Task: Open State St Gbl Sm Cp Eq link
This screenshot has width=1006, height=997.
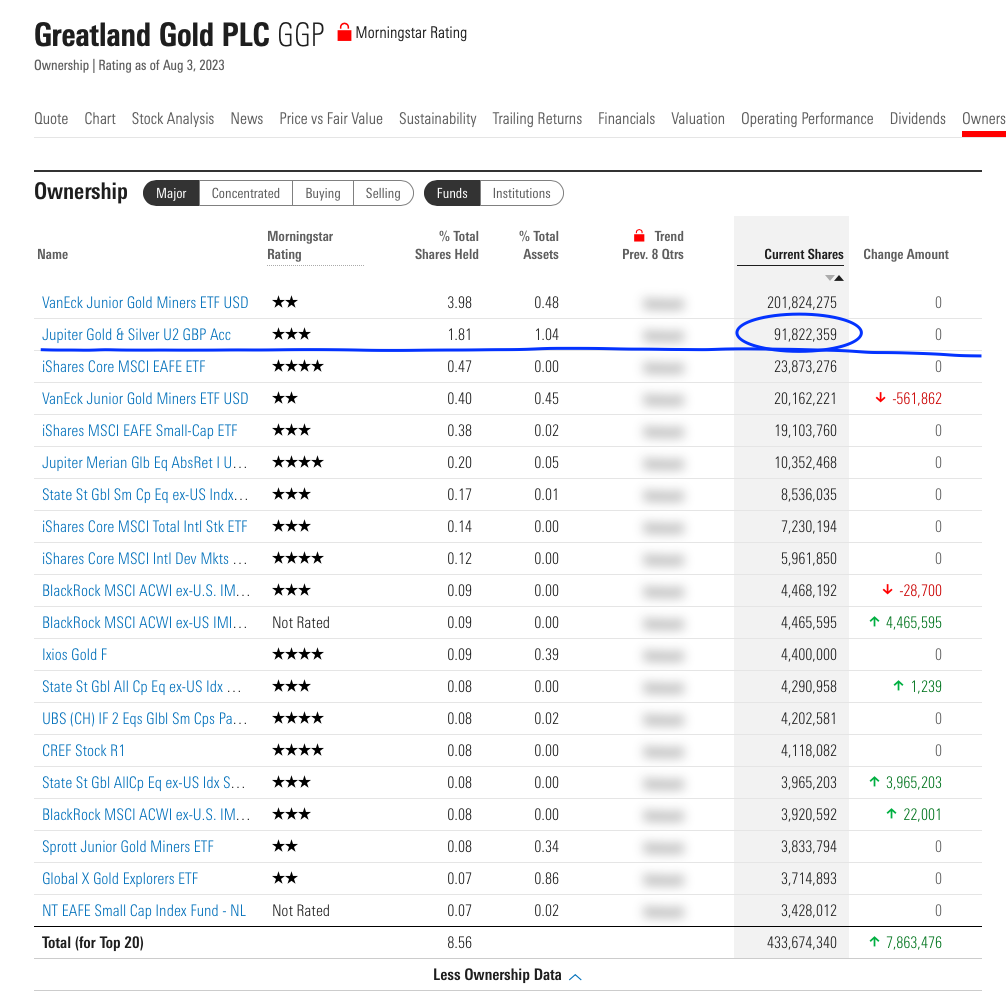Action: click(145, 495)
